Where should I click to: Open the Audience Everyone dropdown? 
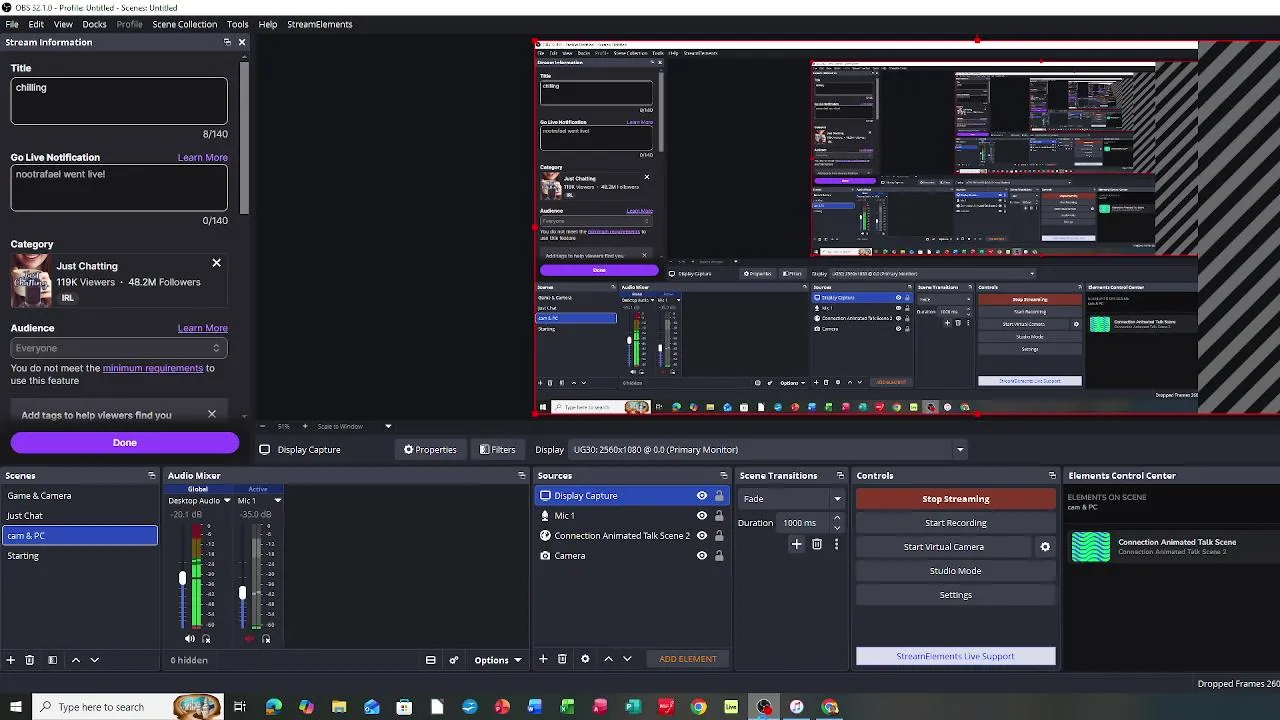click(119, 348)
